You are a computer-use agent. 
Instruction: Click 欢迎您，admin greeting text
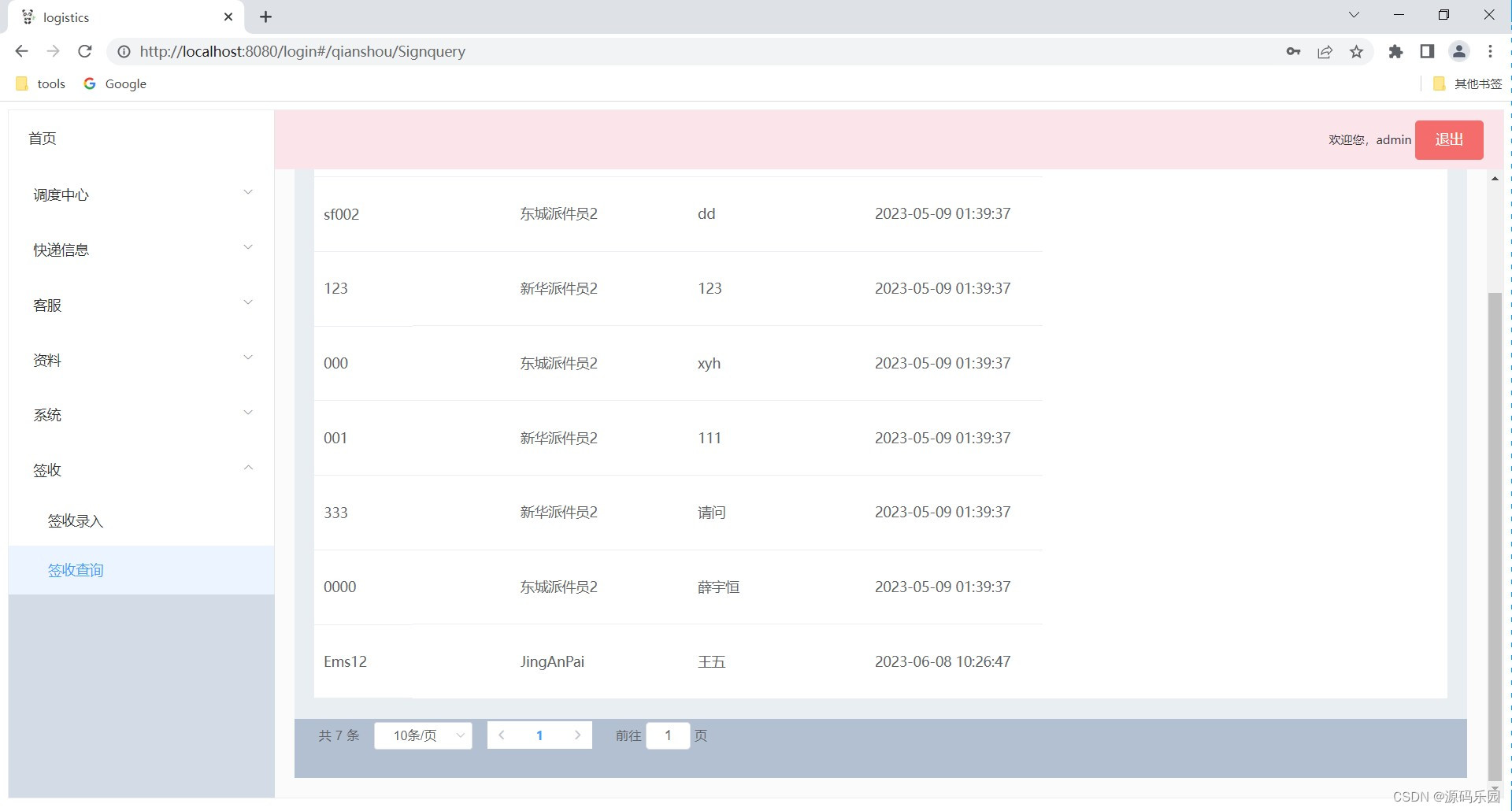(1369, 139)
